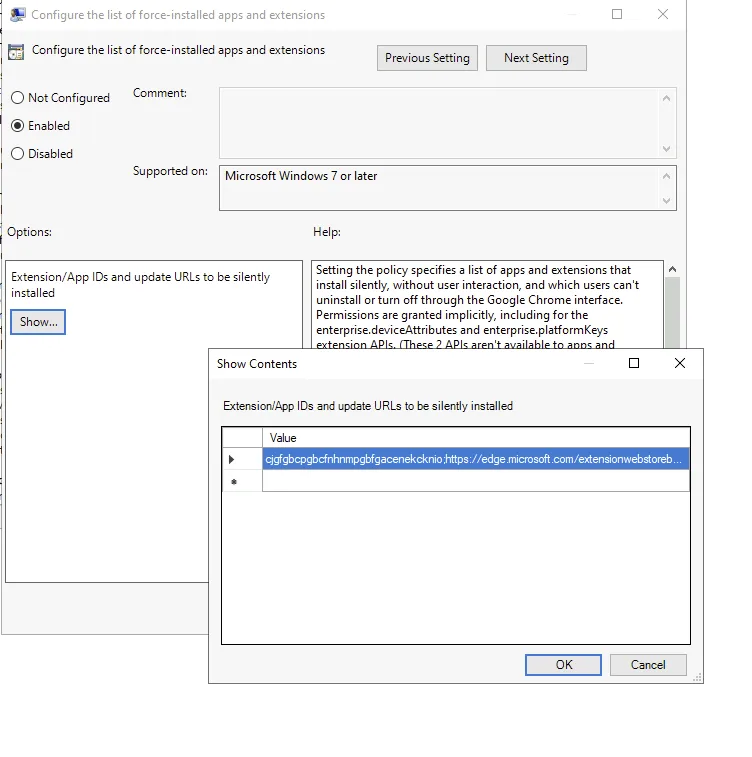
Task: Open the Show... extension list button
Action: [38, 322]
